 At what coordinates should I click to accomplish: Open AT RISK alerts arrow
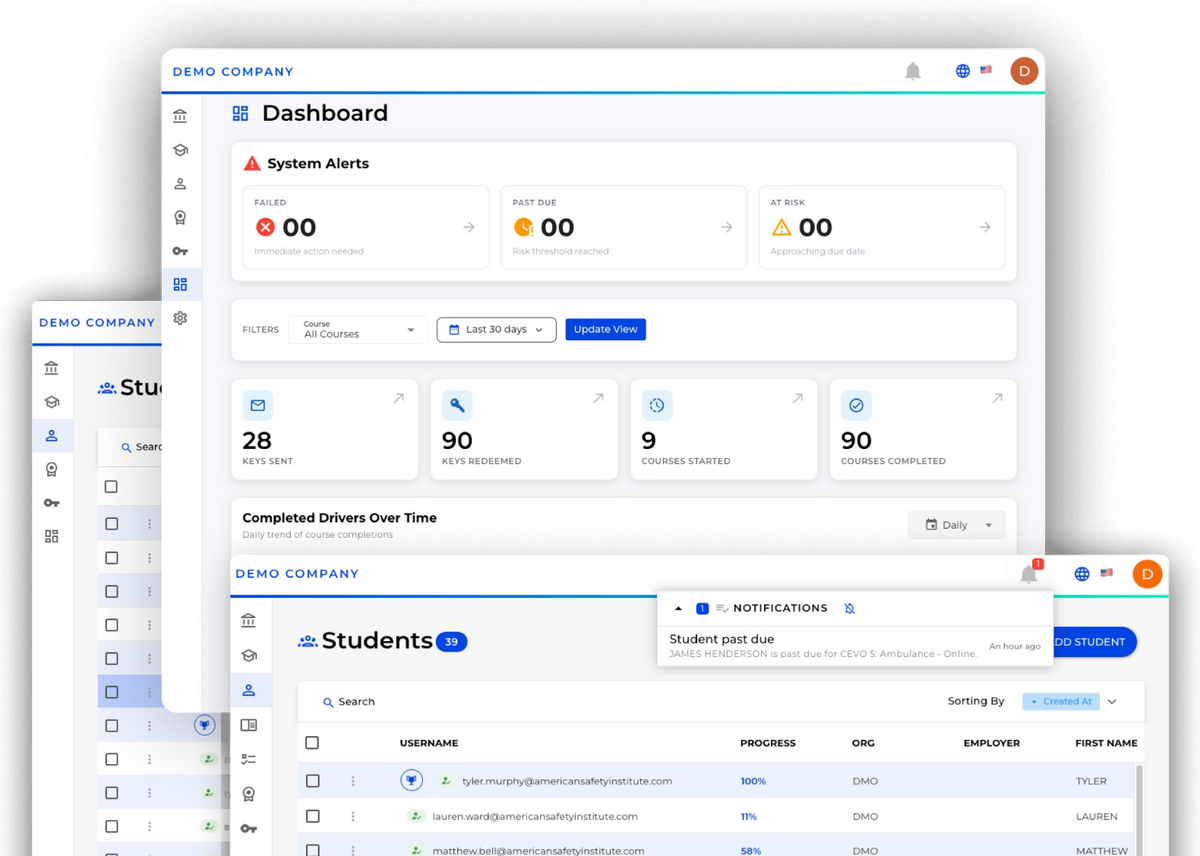click(985, 227)
